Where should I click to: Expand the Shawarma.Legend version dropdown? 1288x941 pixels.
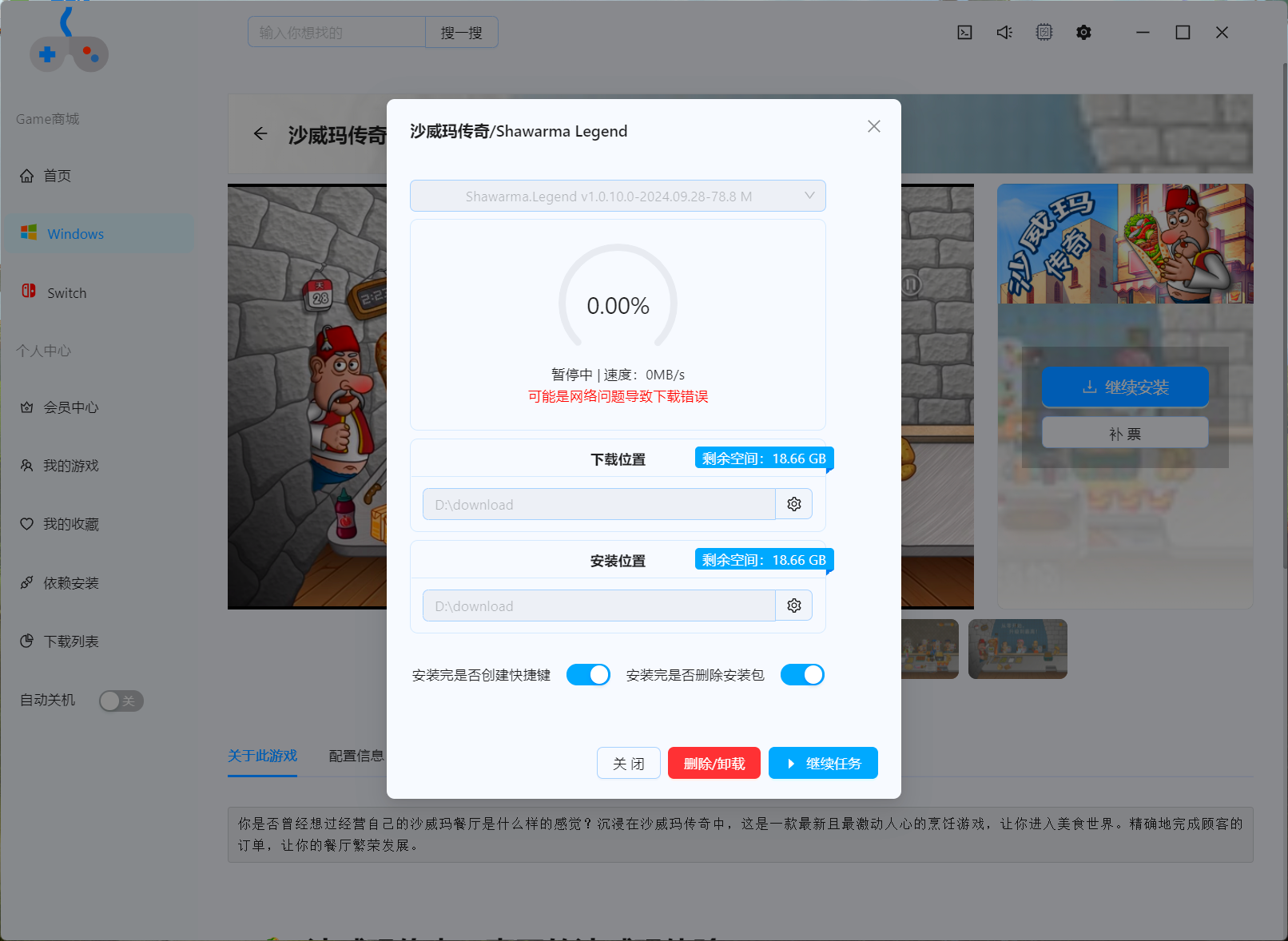click(x=618, y=196)
